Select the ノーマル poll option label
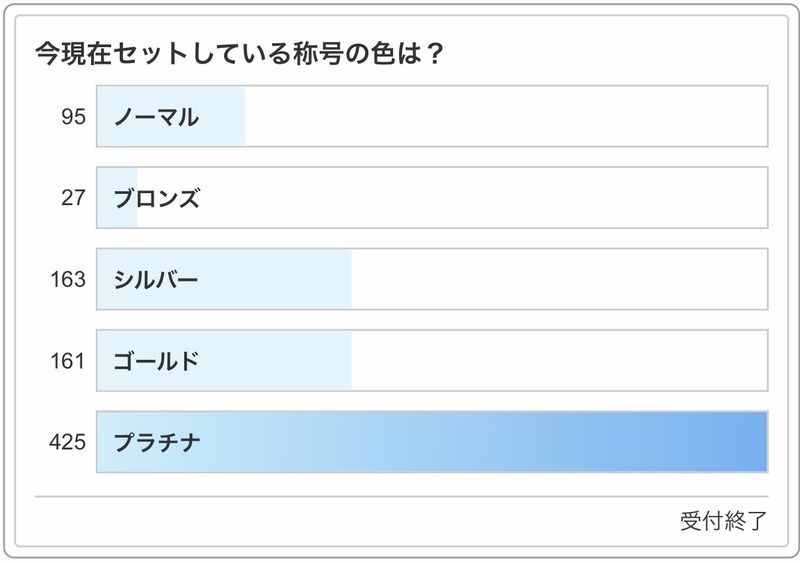This screenshot has height=563, width=800. [156, 117]
